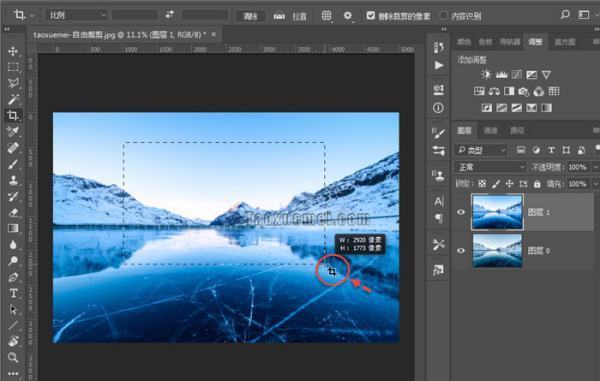Open the Character (A) panel icon
The height and width of the screenshot is (381, 600).
pos(439,201)
